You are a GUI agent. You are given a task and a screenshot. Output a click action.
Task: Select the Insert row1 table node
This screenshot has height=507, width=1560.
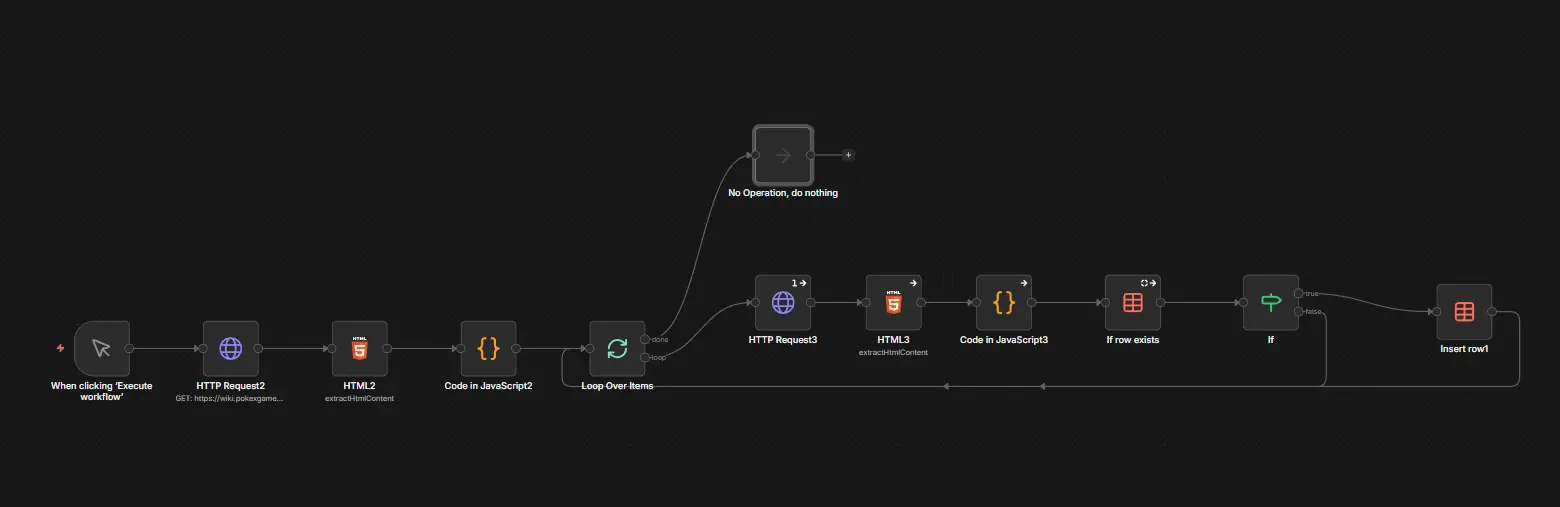1464,312
